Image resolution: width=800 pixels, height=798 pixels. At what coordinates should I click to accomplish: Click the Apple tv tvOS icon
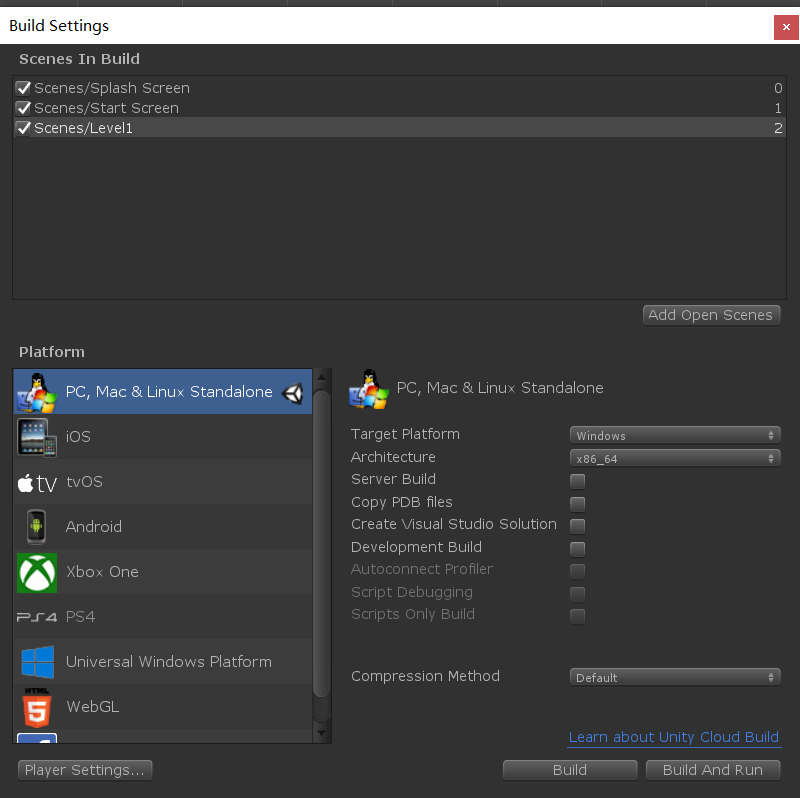[x=37, y=483]
